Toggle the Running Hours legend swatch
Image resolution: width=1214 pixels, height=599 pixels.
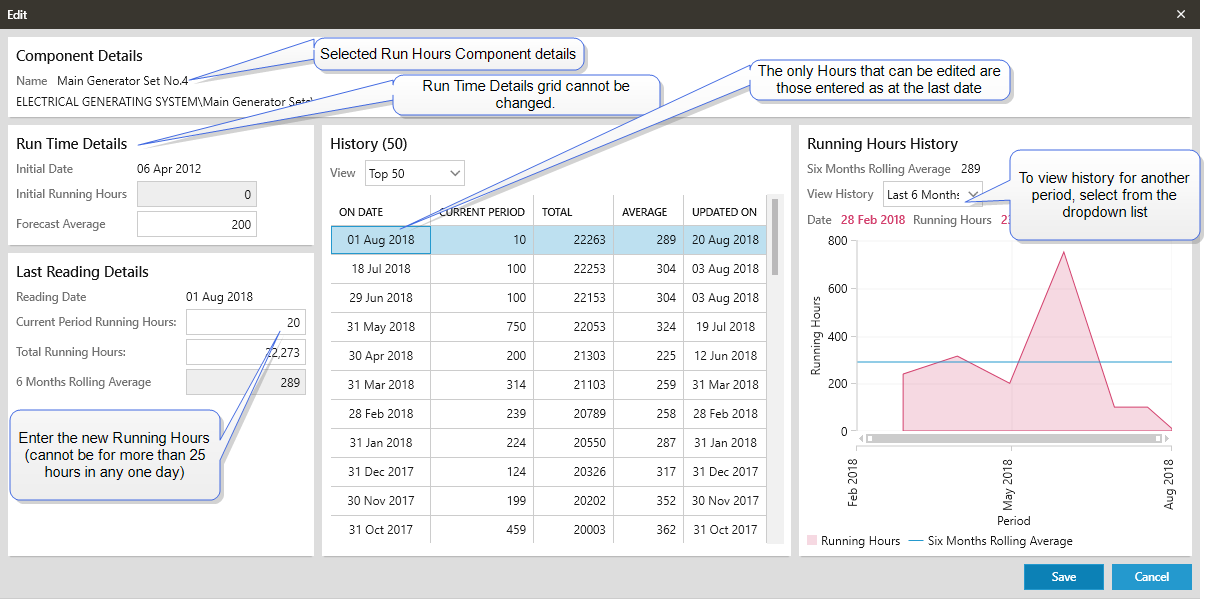(x=813, y=541)
